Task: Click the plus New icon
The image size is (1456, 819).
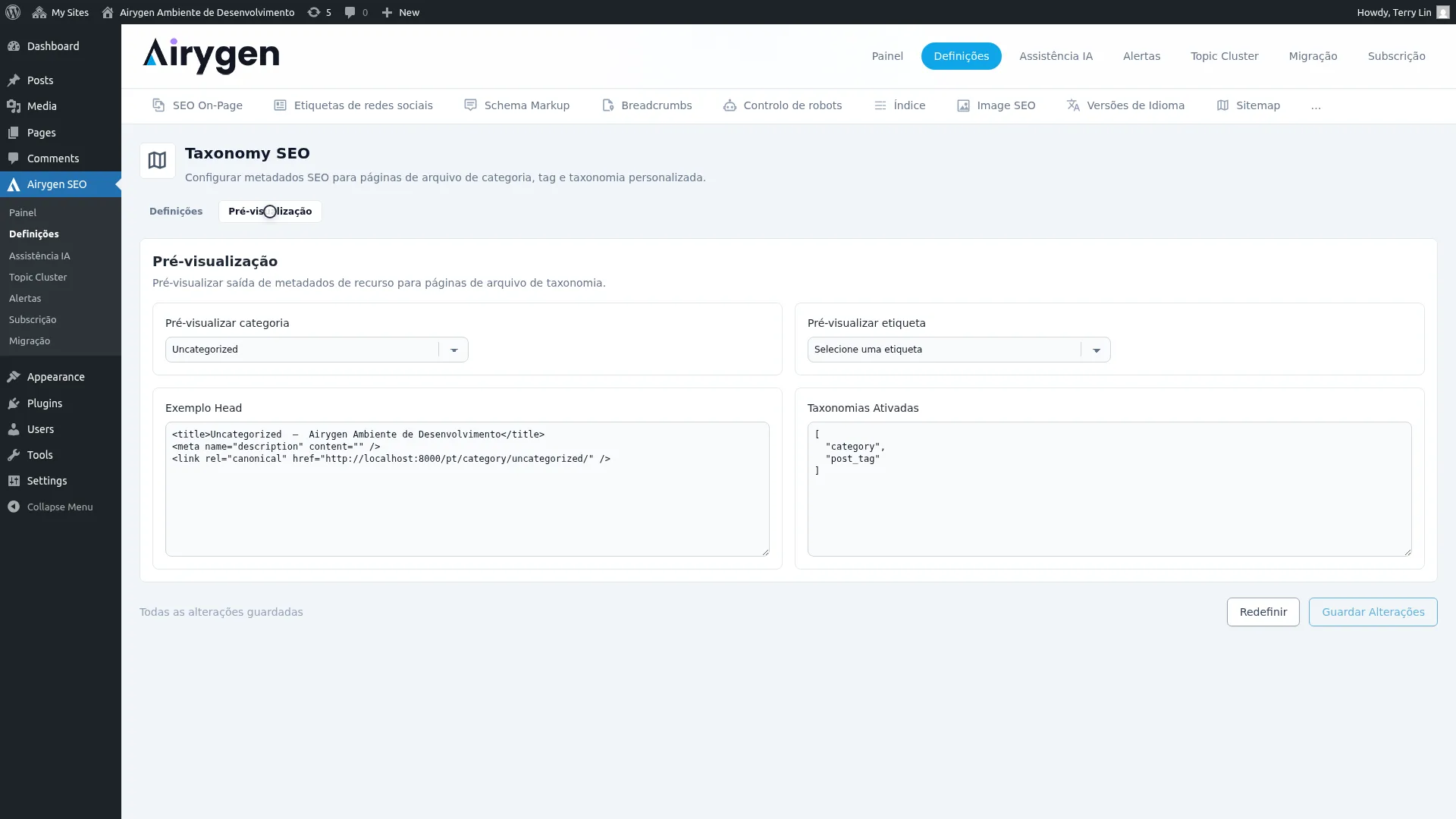Action: click(x=387, y=12)
